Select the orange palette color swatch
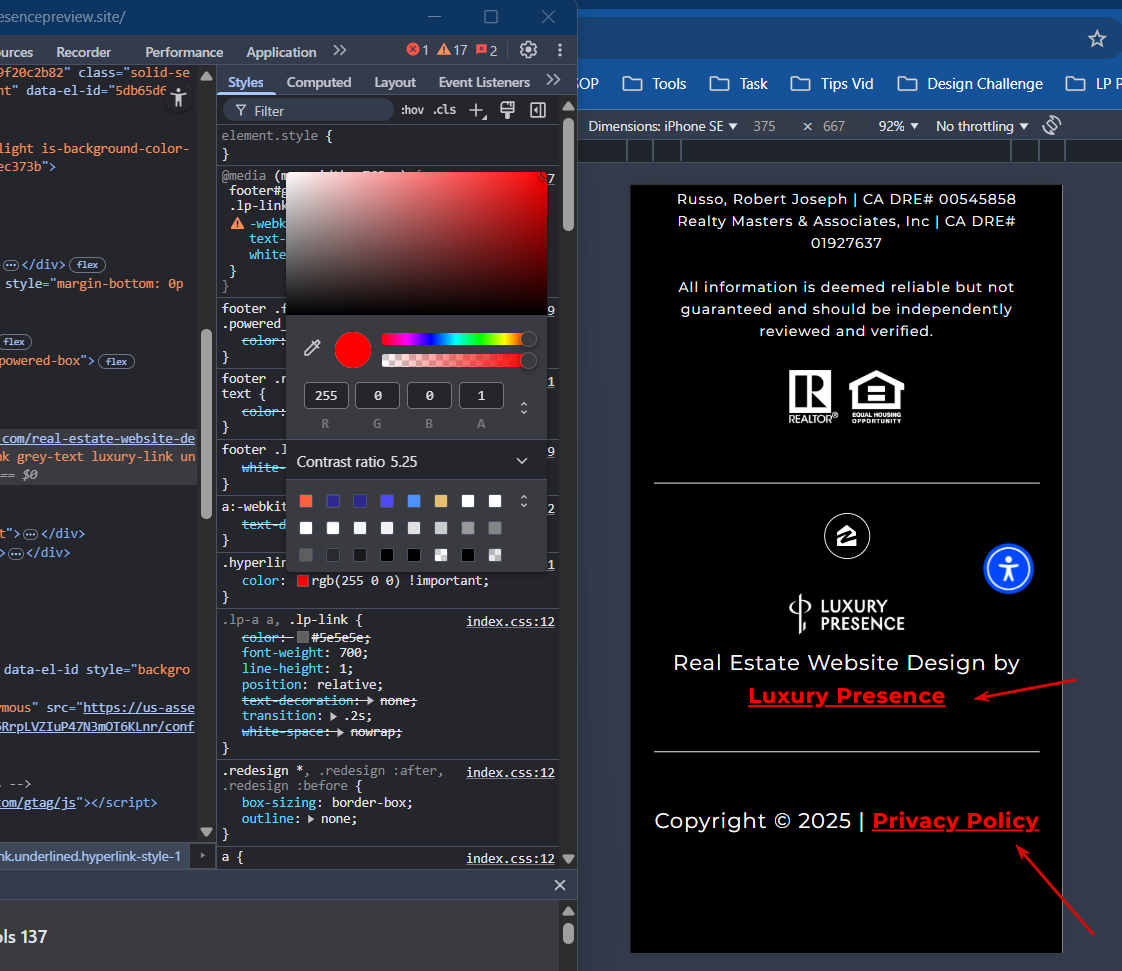1122x971 pixels. [x=306, y=501]
